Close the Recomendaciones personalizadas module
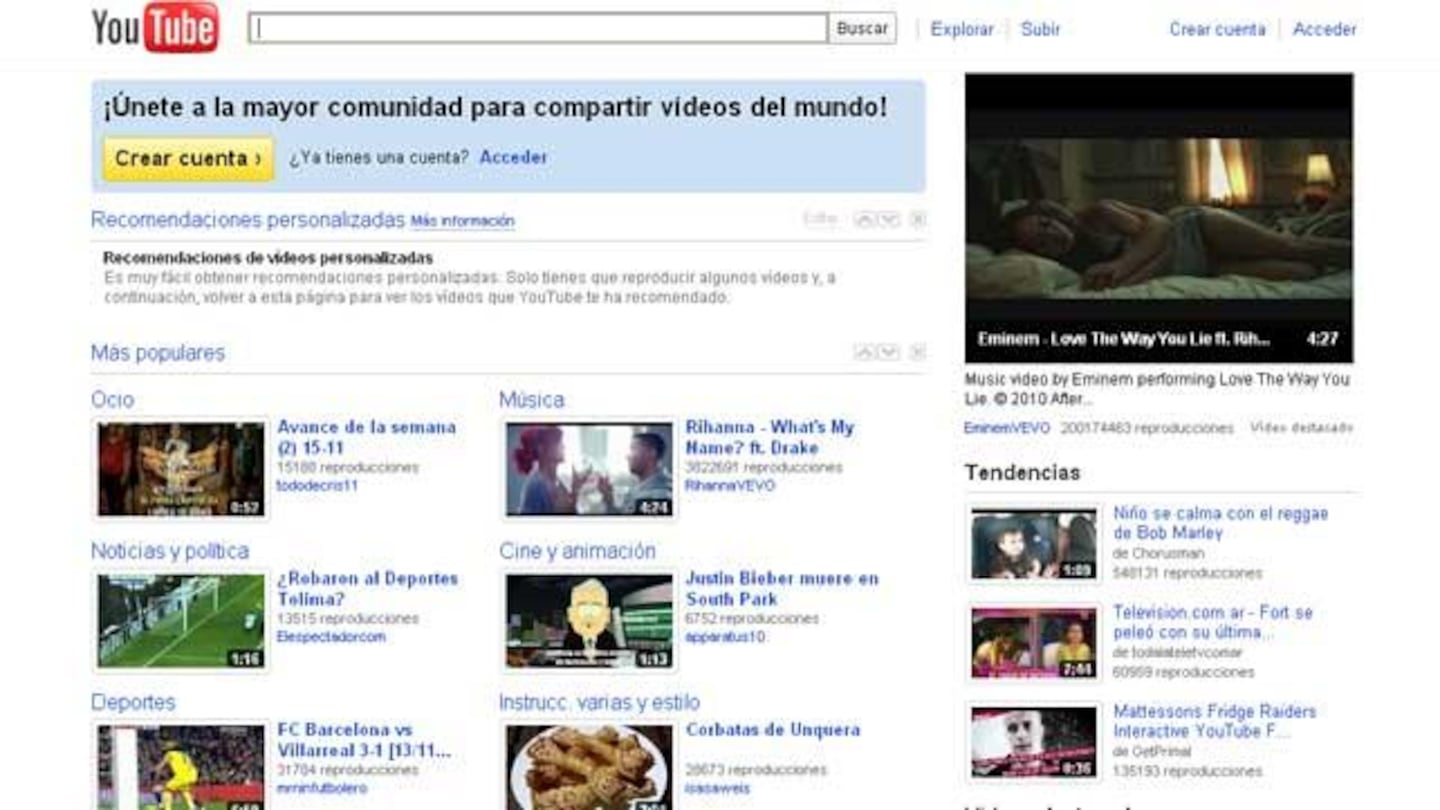The image size is (1440, 810). (917, 220)
